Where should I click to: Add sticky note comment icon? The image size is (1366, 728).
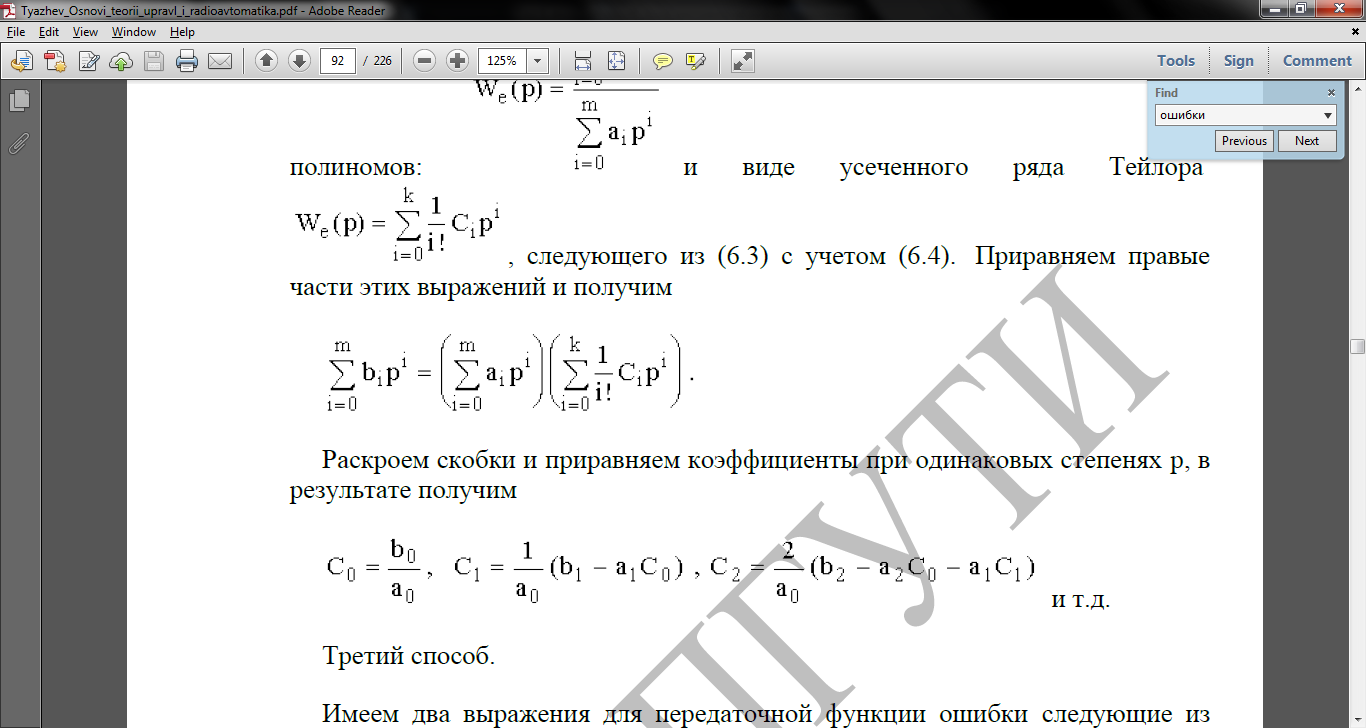point(662,61)
